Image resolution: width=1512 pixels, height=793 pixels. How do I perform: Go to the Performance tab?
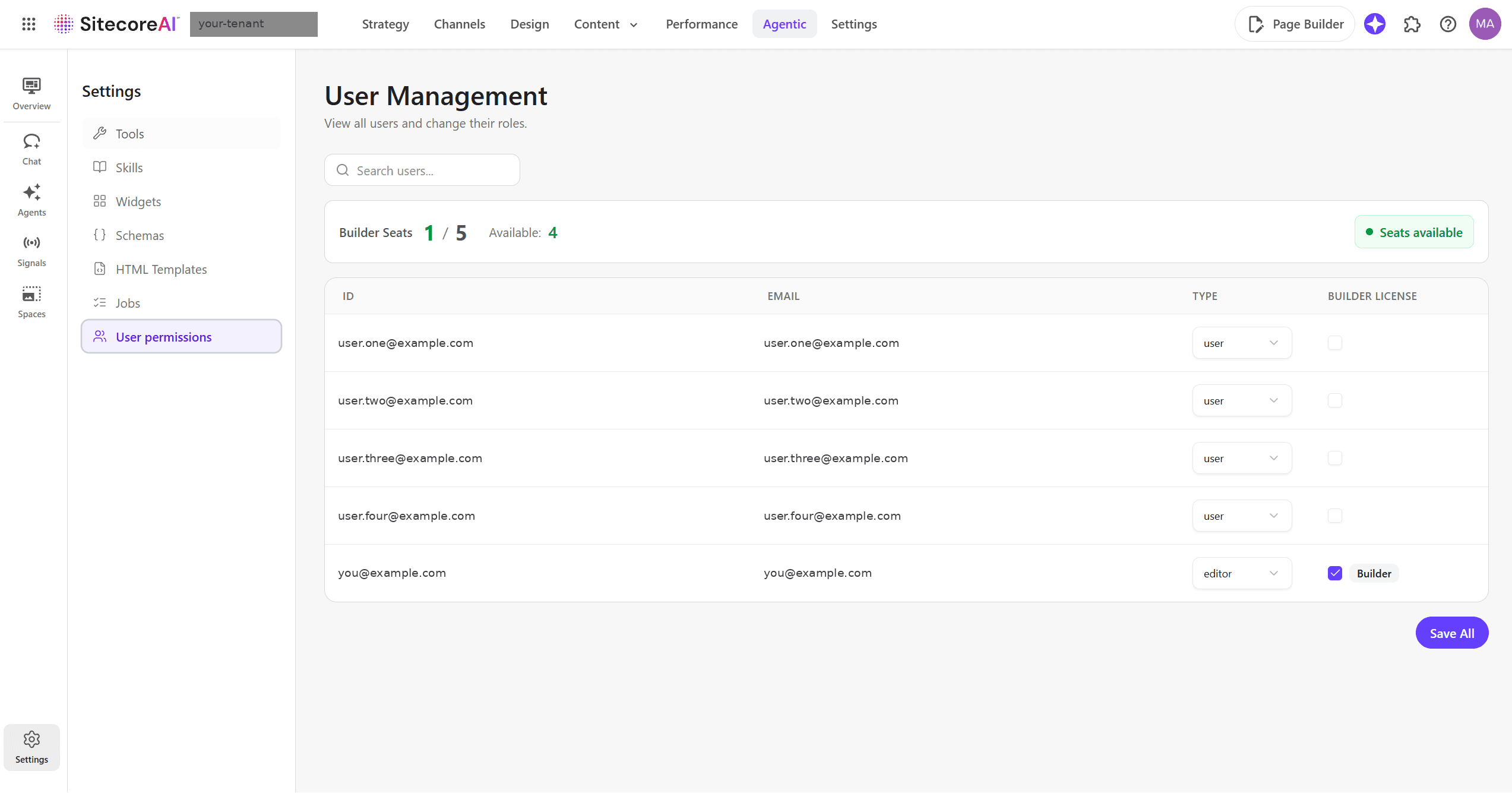click(701, 24)
